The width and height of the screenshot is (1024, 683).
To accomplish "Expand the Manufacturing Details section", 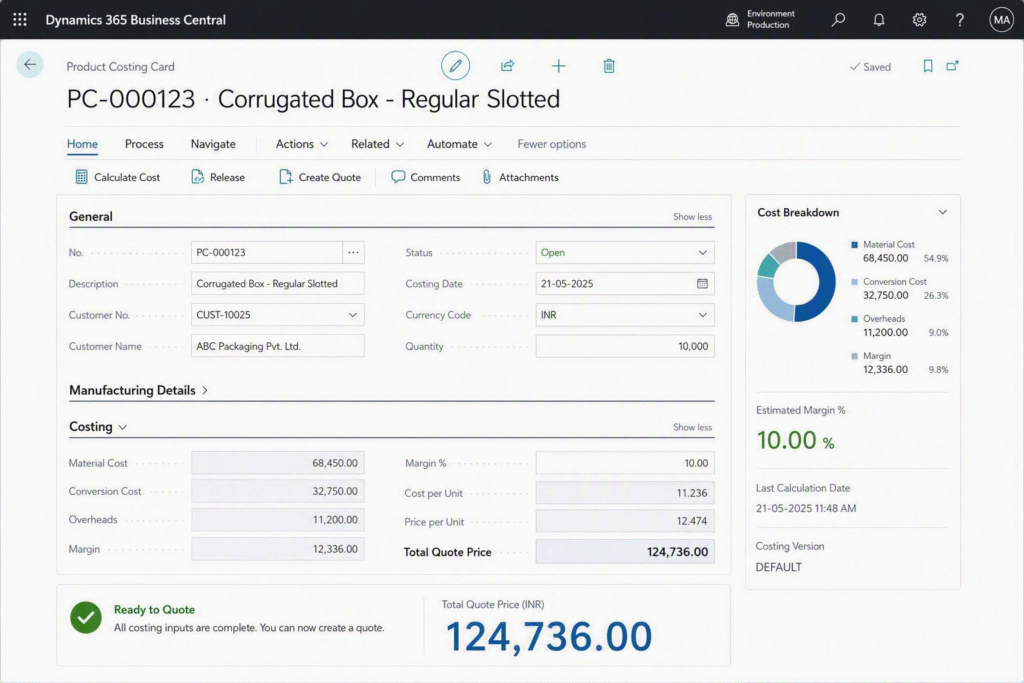I will [x=138, y=390].
